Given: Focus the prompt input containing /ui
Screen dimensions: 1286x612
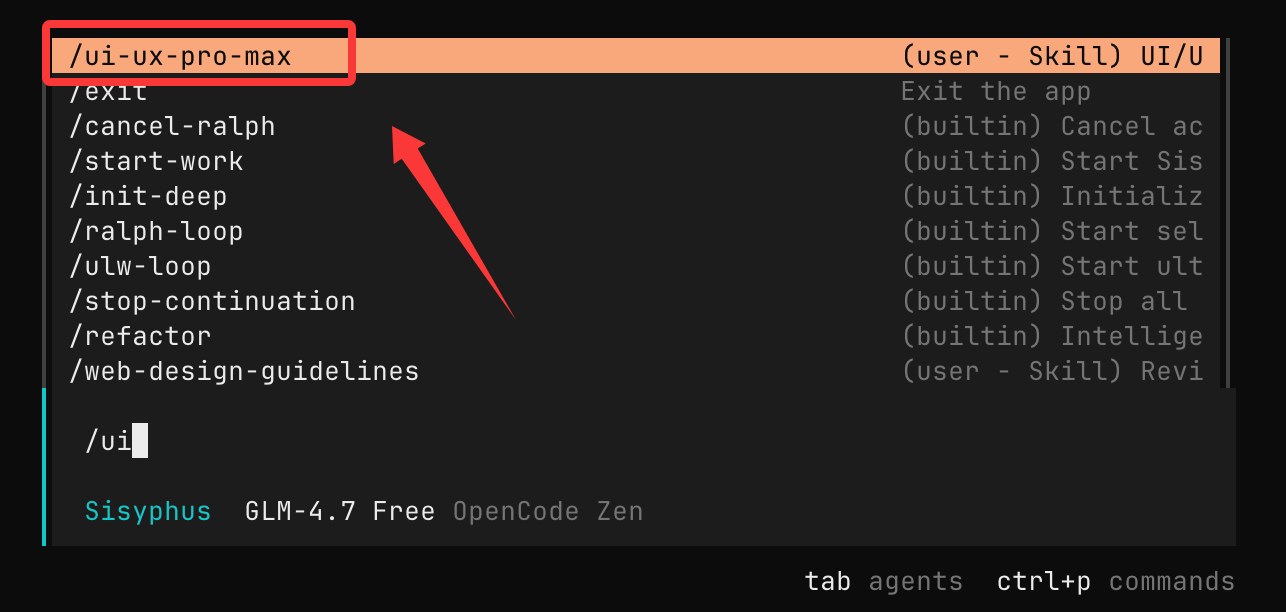Looking at the screenshot, I should click(400, 441).
